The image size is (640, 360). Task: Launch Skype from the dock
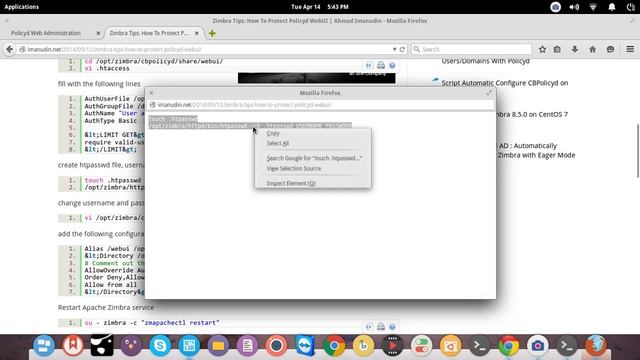coord(160,346)
